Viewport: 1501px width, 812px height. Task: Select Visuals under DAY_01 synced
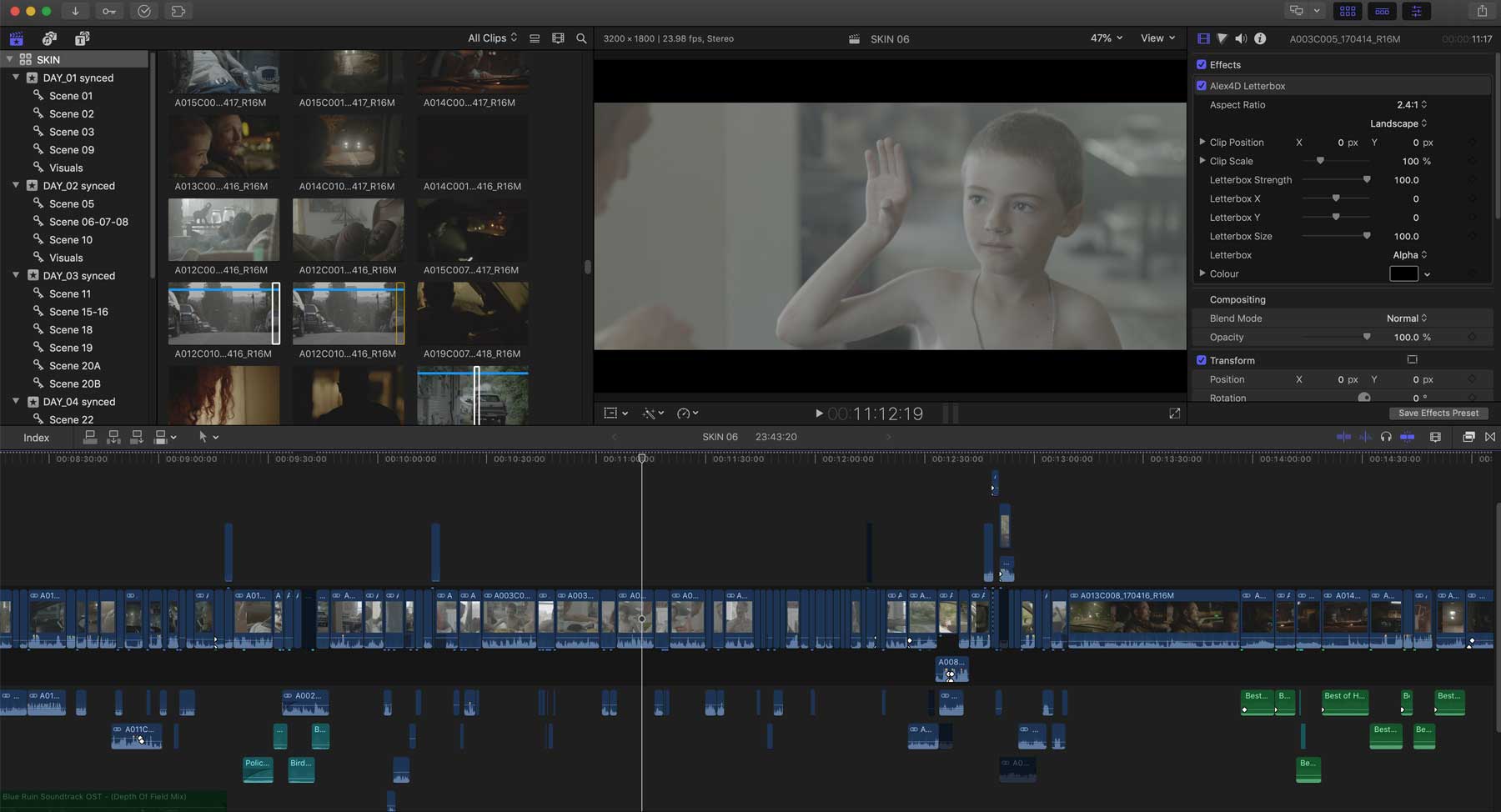(x=66, y=168)
